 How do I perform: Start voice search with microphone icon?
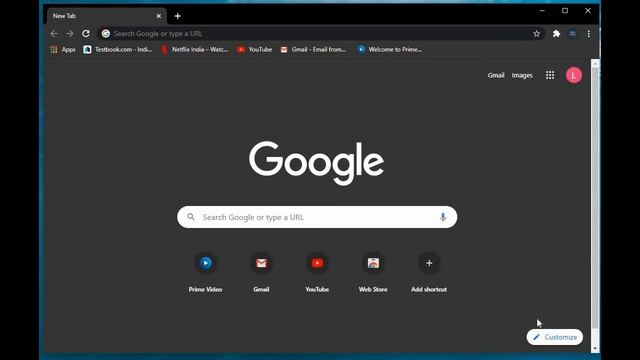pos(442,217)
